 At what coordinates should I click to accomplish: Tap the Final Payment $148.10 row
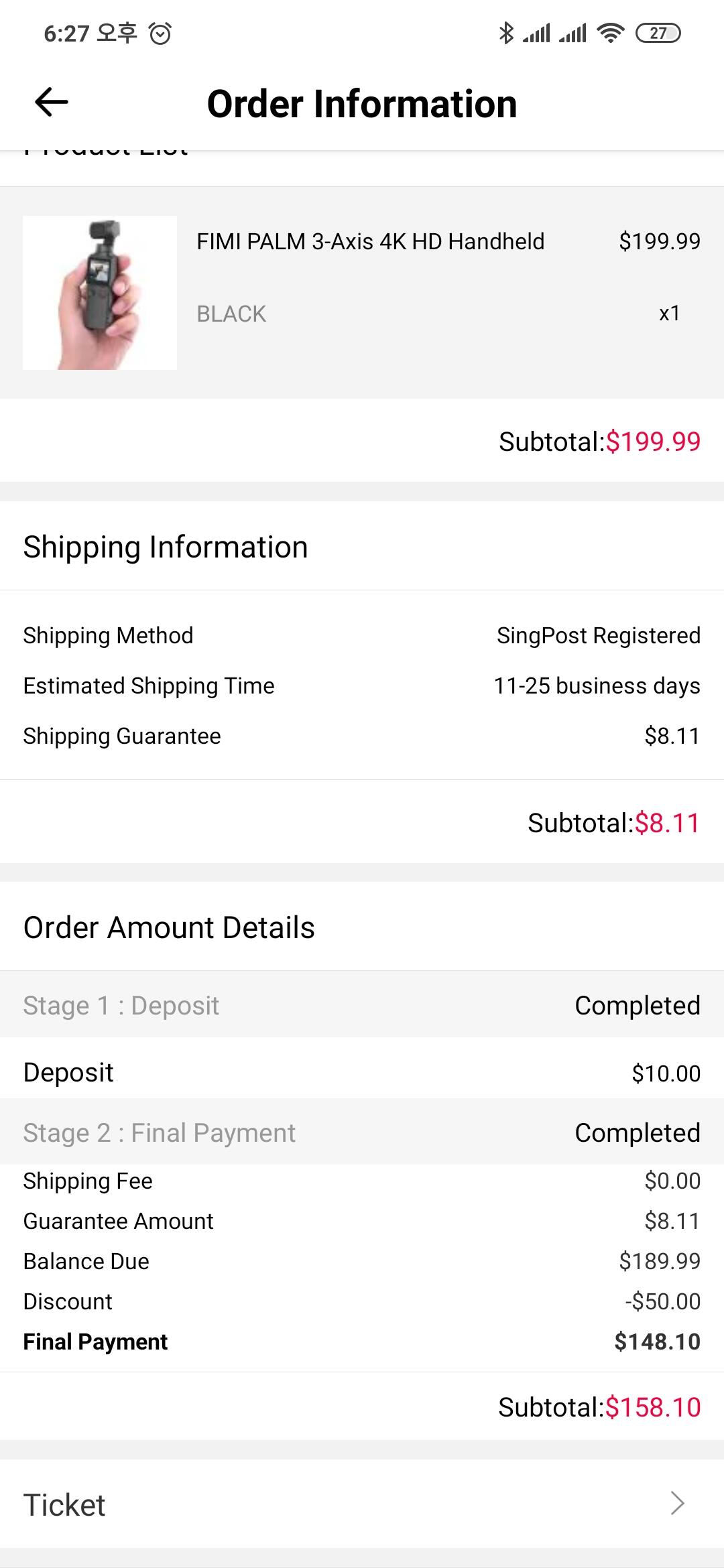(x=362, y=1342)
